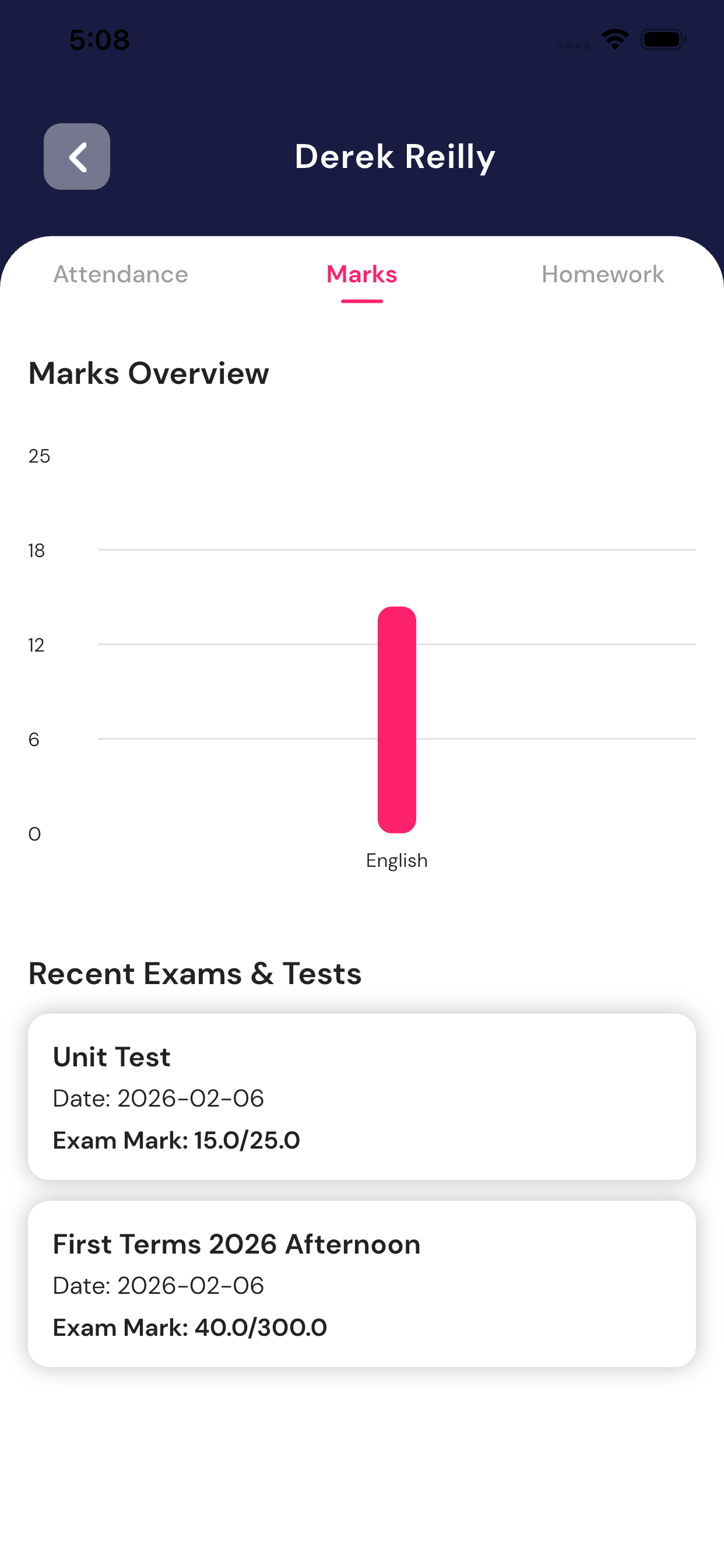Tap the 0 y-axis label

(x=34, y=834)
